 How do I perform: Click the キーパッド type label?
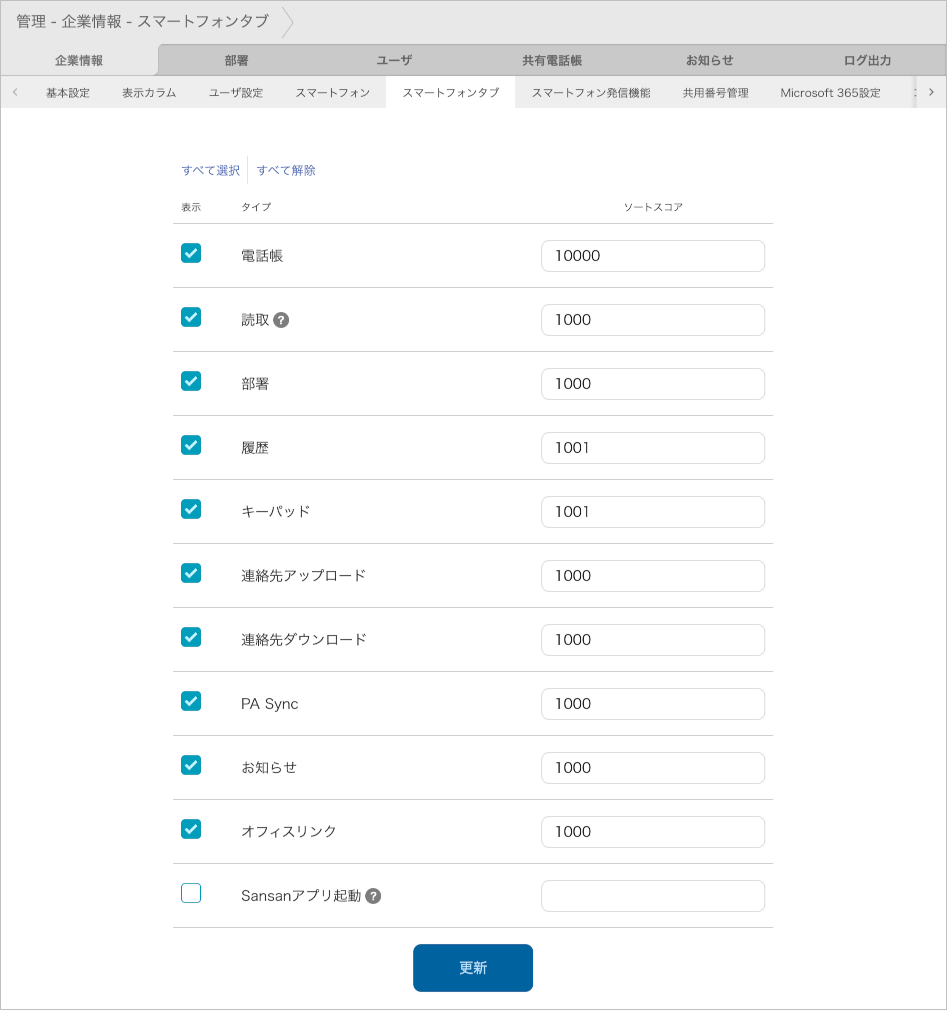pos(275,512)
